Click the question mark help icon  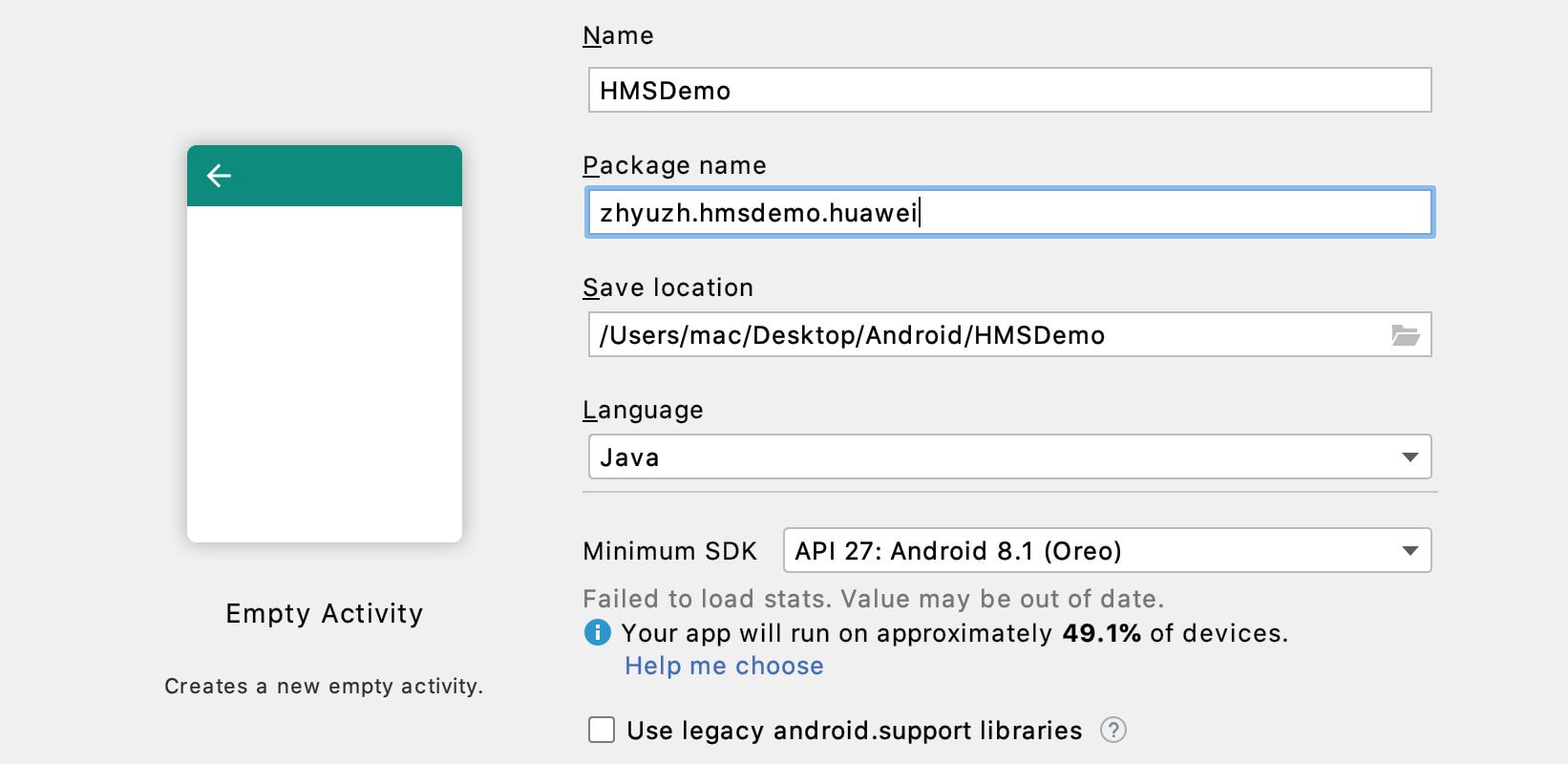click(x=1112, y=731)
